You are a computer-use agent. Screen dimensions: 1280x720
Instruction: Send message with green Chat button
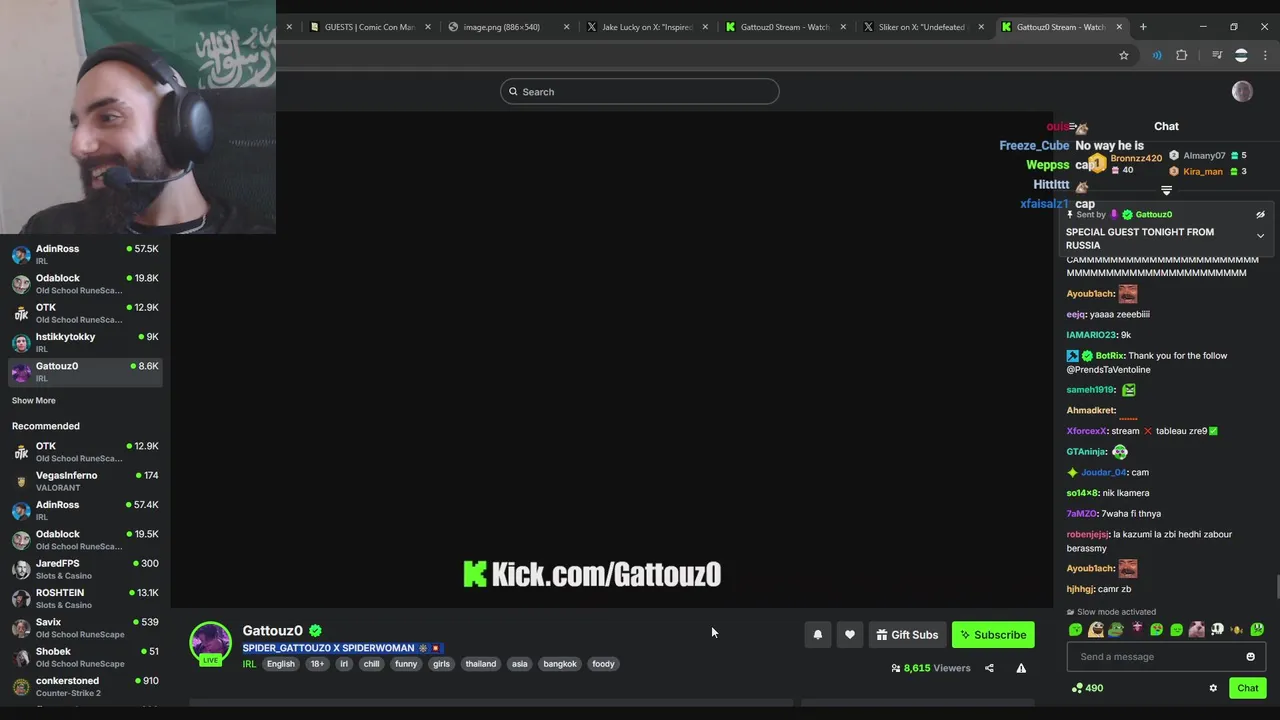[1247, 688]
